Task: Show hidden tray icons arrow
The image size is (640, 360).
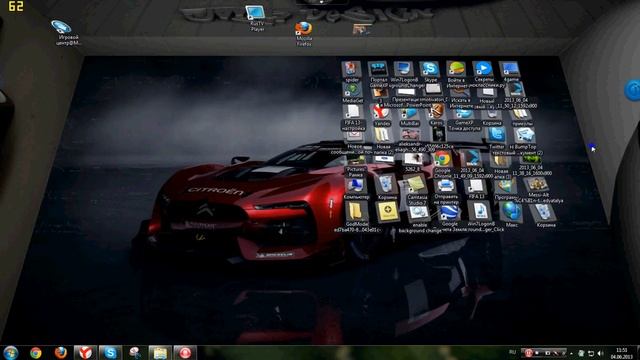Action: [571, 353]
